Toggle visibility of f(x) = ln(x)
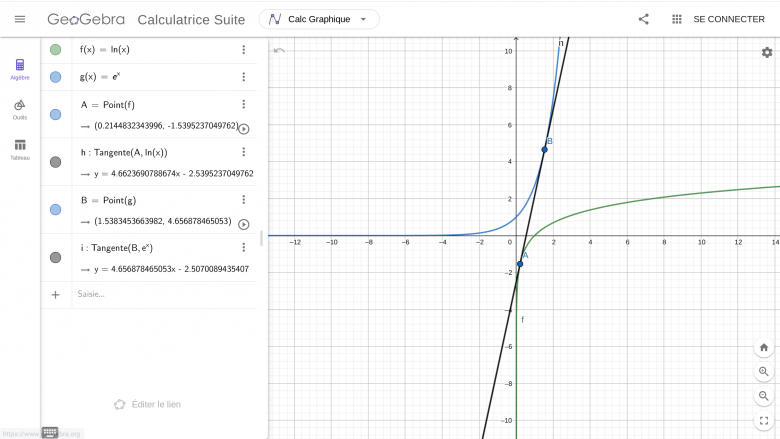This screenshot has width=780, height=439. (55, 50)
